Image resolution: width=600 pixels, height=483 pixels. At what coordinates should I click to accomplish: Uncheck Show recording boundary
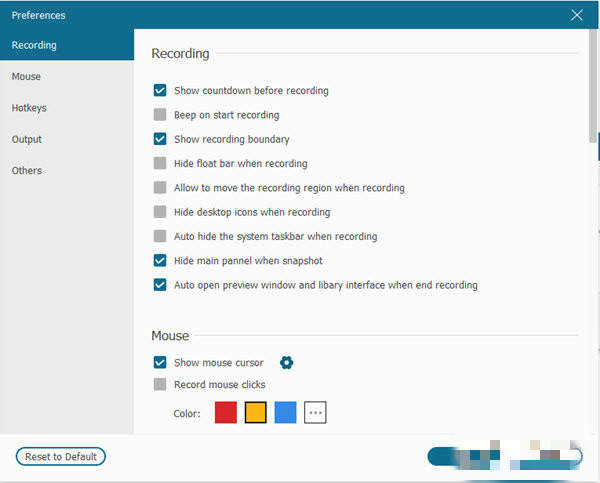[x=160, y=139]
